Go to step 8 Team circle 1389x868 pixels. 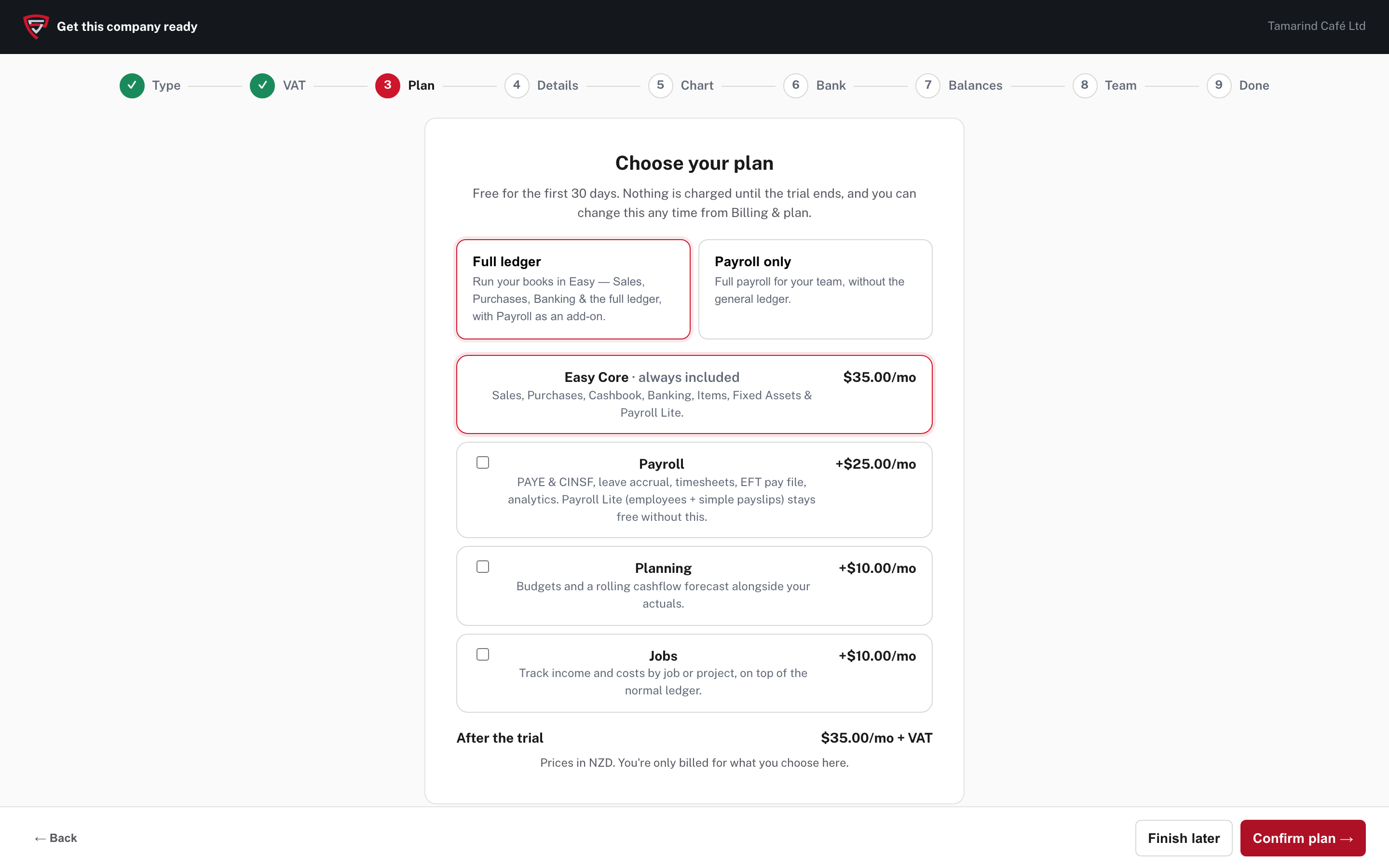point(1084,85)
